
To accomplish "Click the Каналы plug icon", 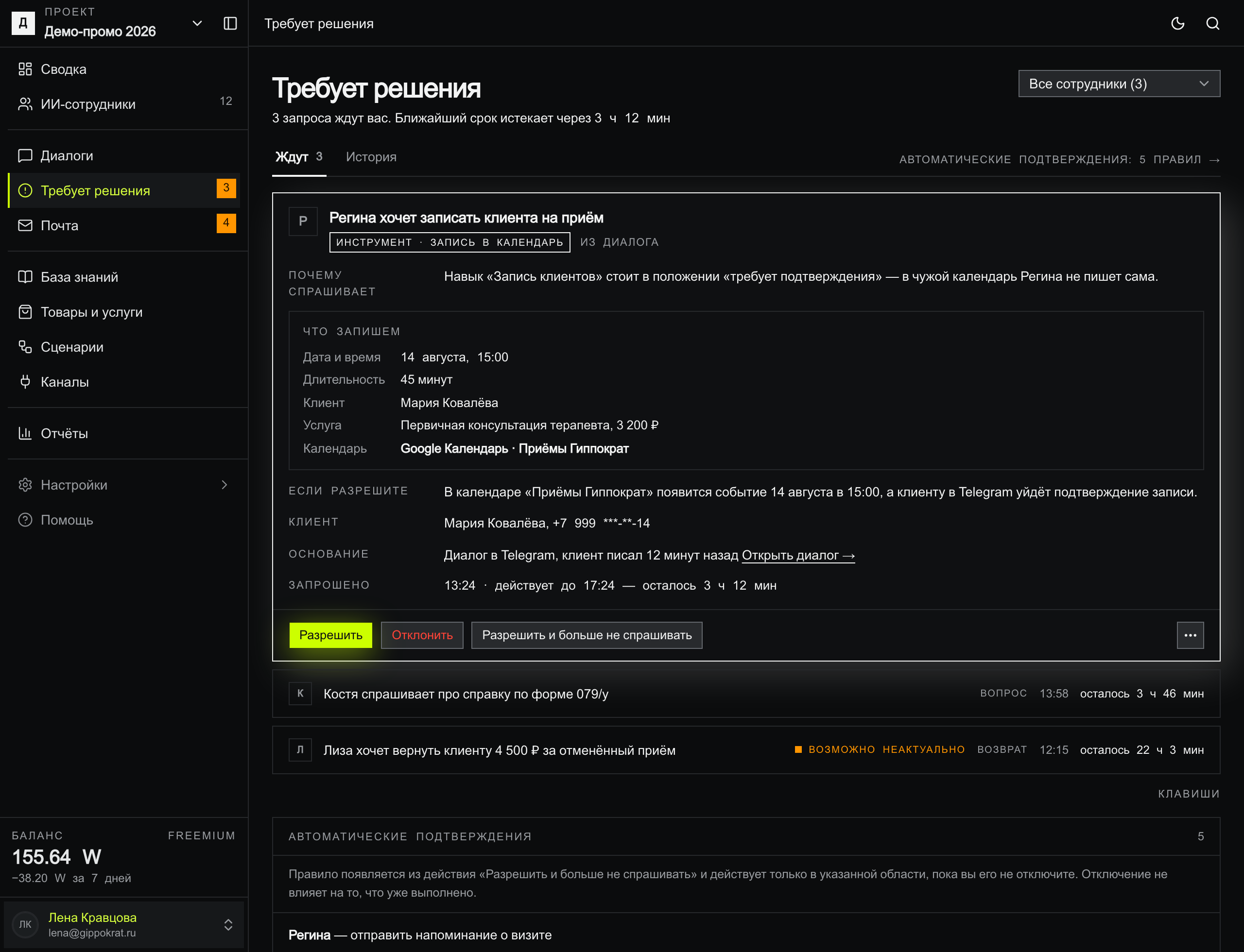I will (25, 381).
